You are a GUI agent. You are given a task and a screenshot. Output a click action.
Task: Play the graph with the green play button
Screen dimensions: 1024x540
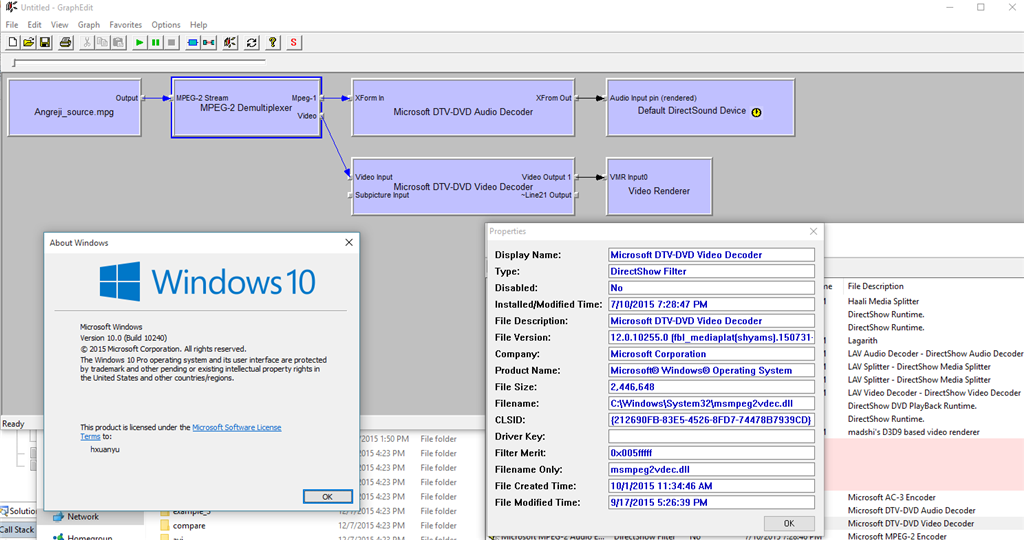[139, 42]
